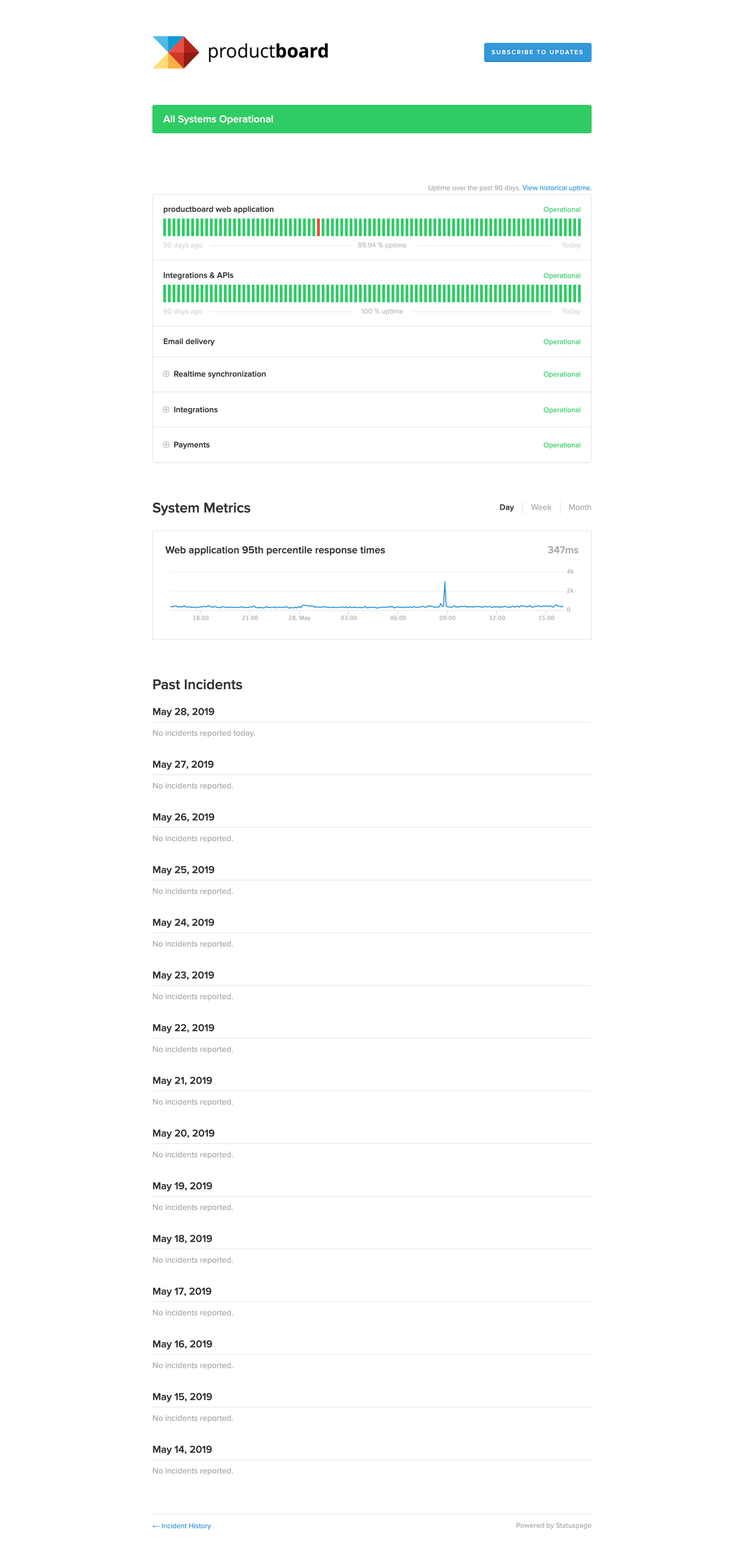
Task: Expand the Payments component group
Action: pyautogui.click(x=166, y=445)
